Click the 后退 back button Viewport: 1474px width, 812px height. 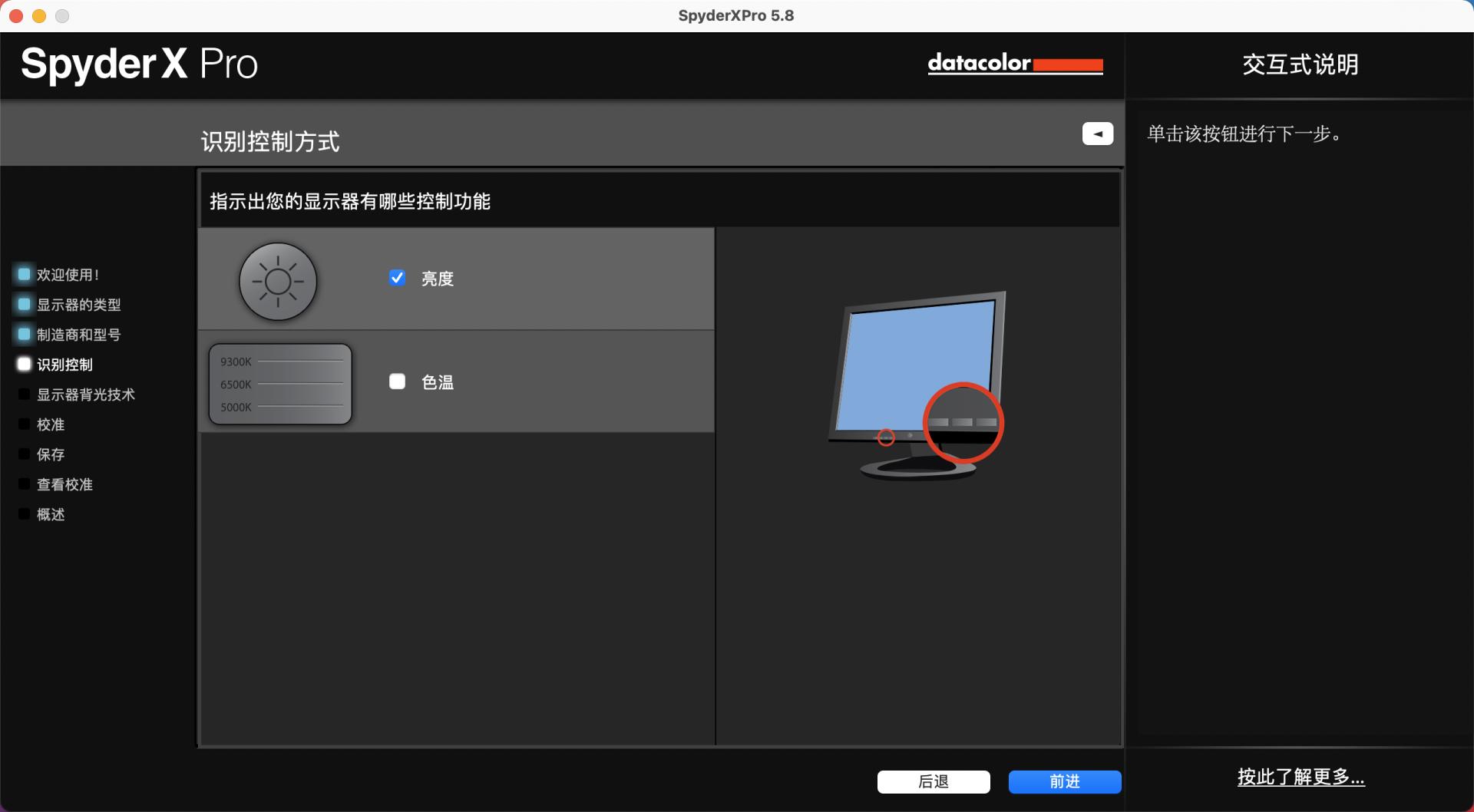933,781
